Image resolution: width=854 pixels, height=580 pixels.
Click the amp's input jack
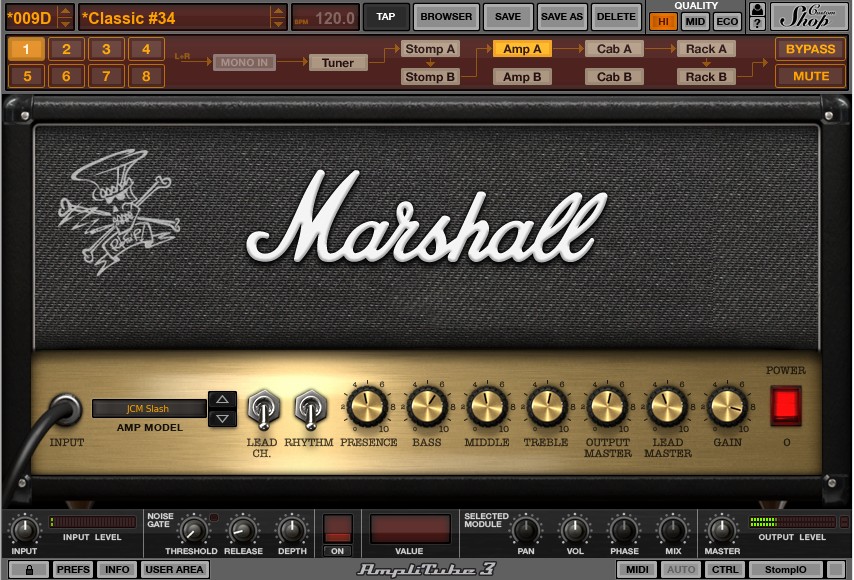click(65, 410)
